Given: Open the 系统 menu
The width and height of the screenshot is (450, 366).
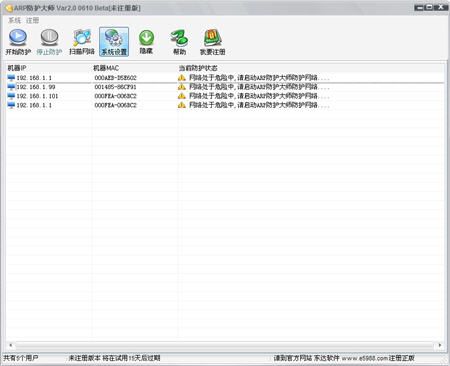Looking at the screenshot, I should (x=14, y=20).
